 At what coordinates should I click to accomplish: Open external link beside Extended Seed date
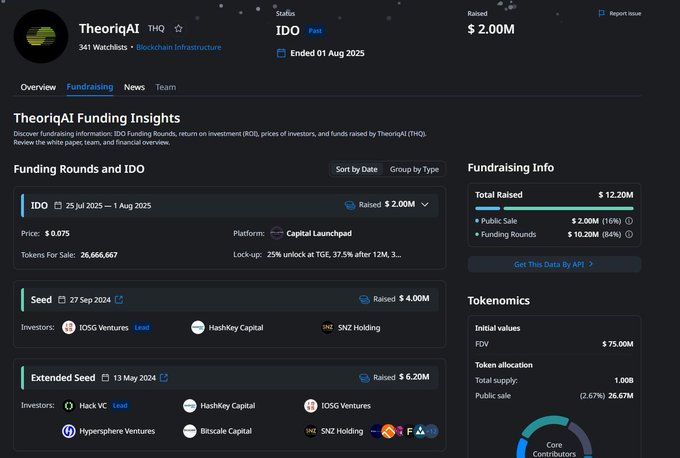164,378
